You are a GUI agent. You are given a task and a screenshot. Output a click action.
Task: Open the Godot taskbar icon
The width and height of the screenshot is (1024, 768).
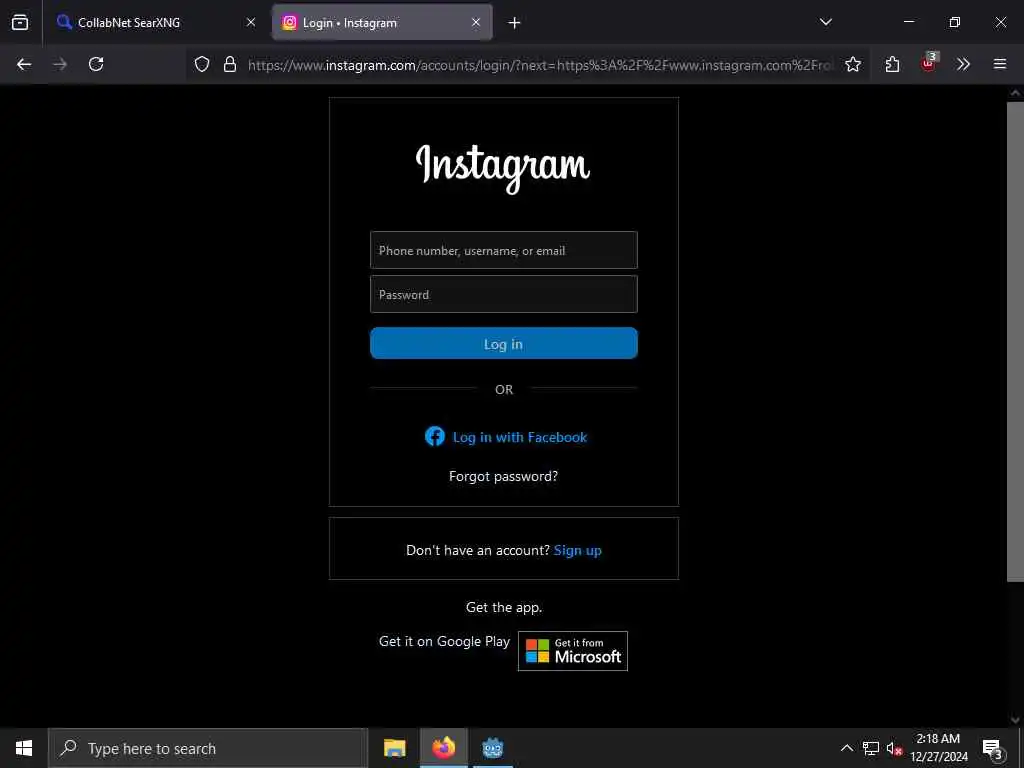(492, 748)
